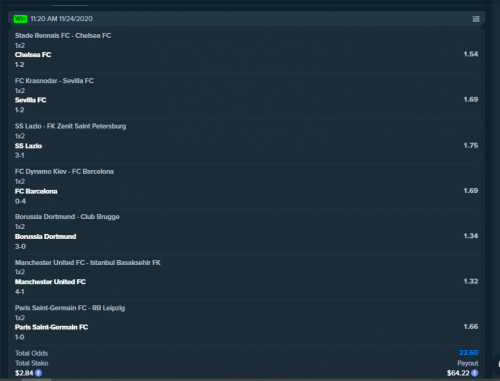The width and height of the screenshot is (500, 381).
Task: Click the horizontal scrollbar thumb at bottom
Action: click(x=37, y=380)
